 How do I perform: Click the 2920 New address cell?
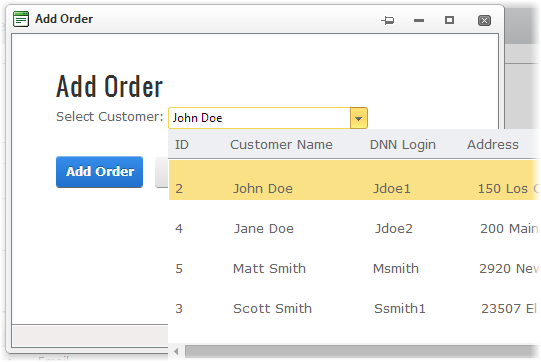pyautogui.click(x=509, y=269)
